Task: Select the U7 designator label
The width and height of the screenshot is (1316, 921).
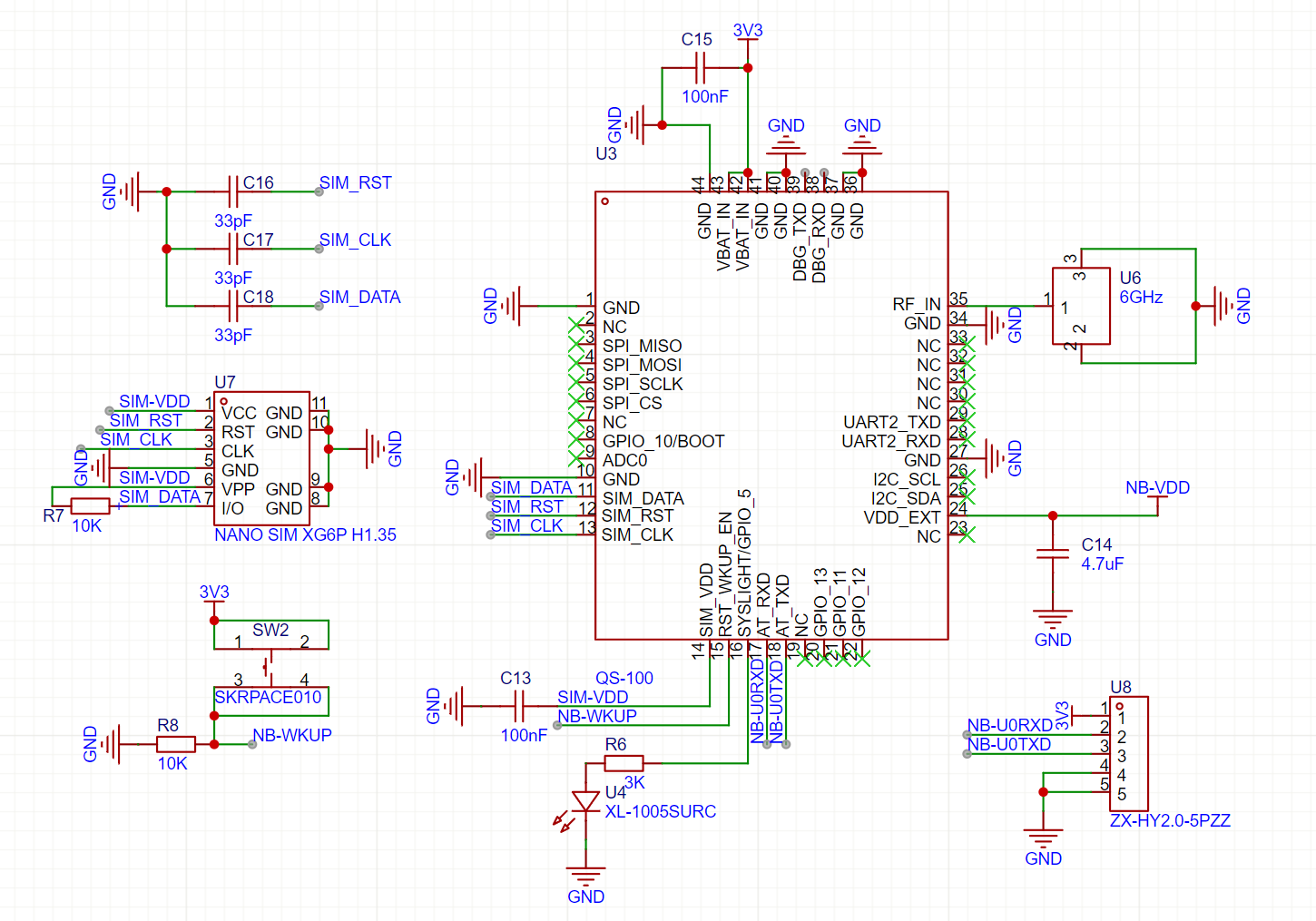Action: (x=224, y=382)
